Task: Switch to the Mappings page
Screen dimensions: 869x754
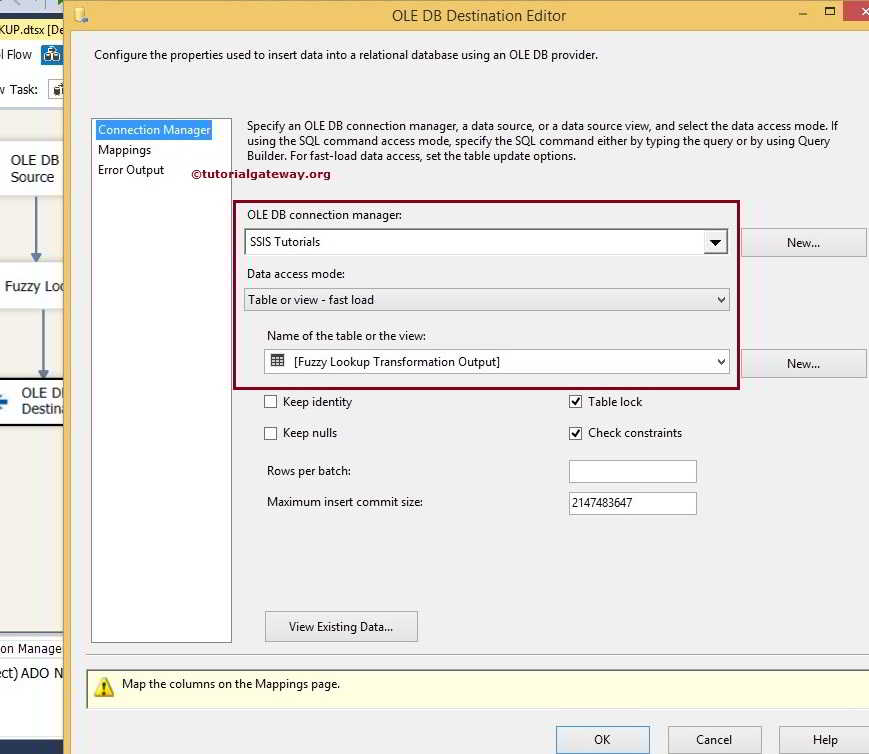Action: pyautogui.click(x=124, y=150)
